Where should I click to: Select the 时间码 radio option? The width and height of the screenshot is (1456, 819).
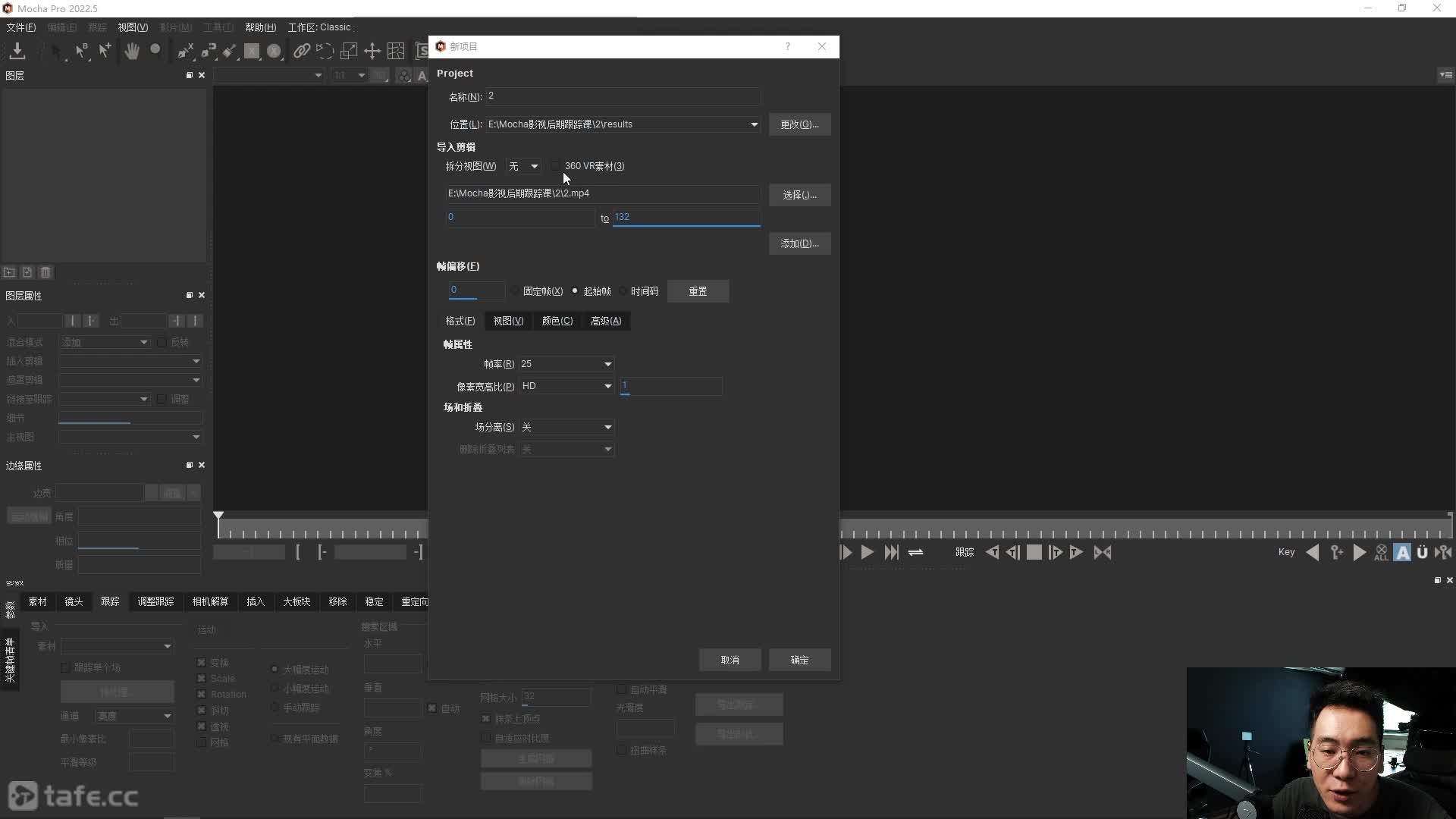623,291
